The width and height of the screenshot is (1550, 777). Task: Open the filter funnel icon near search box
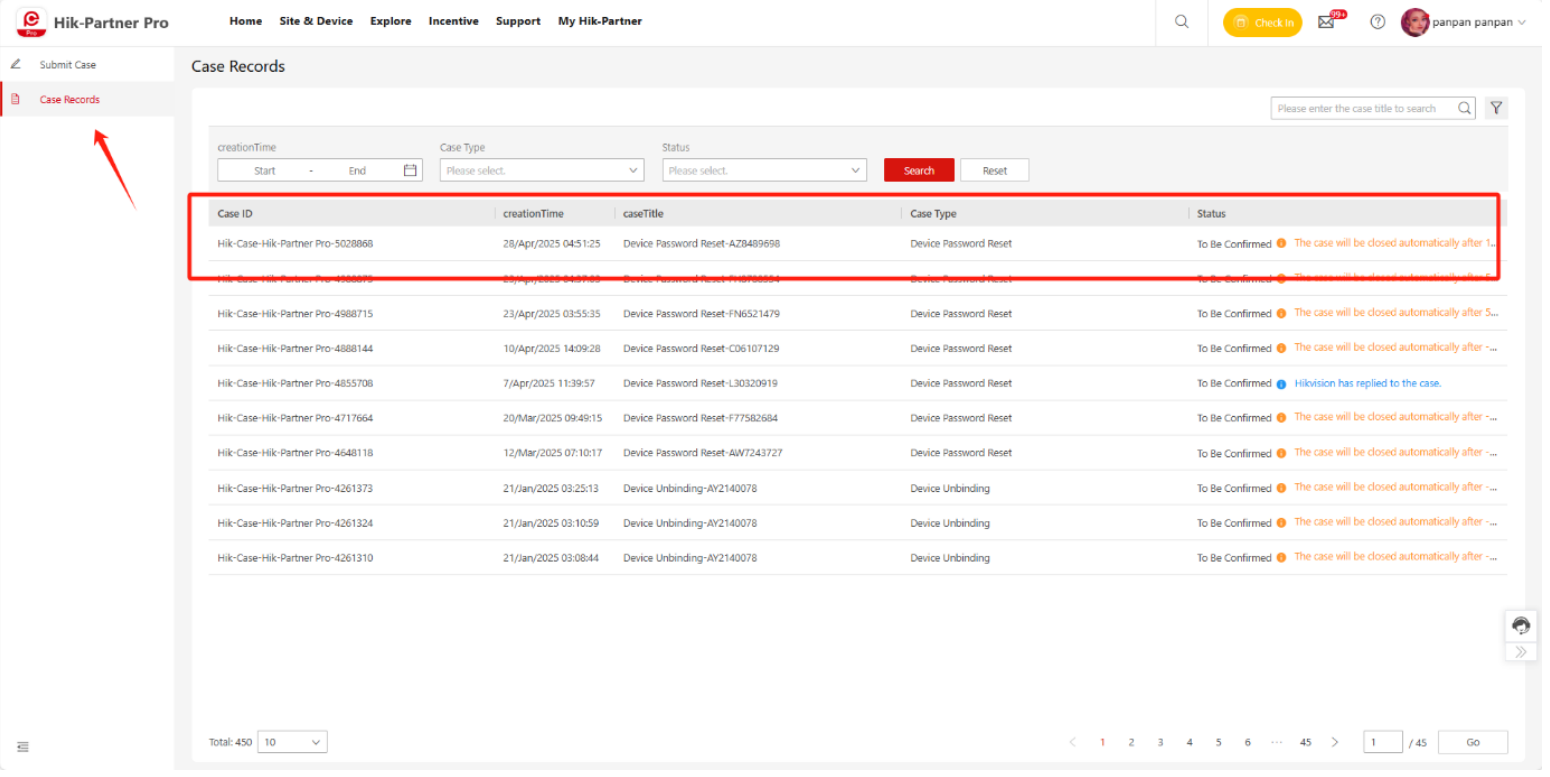pos(1495,107)
